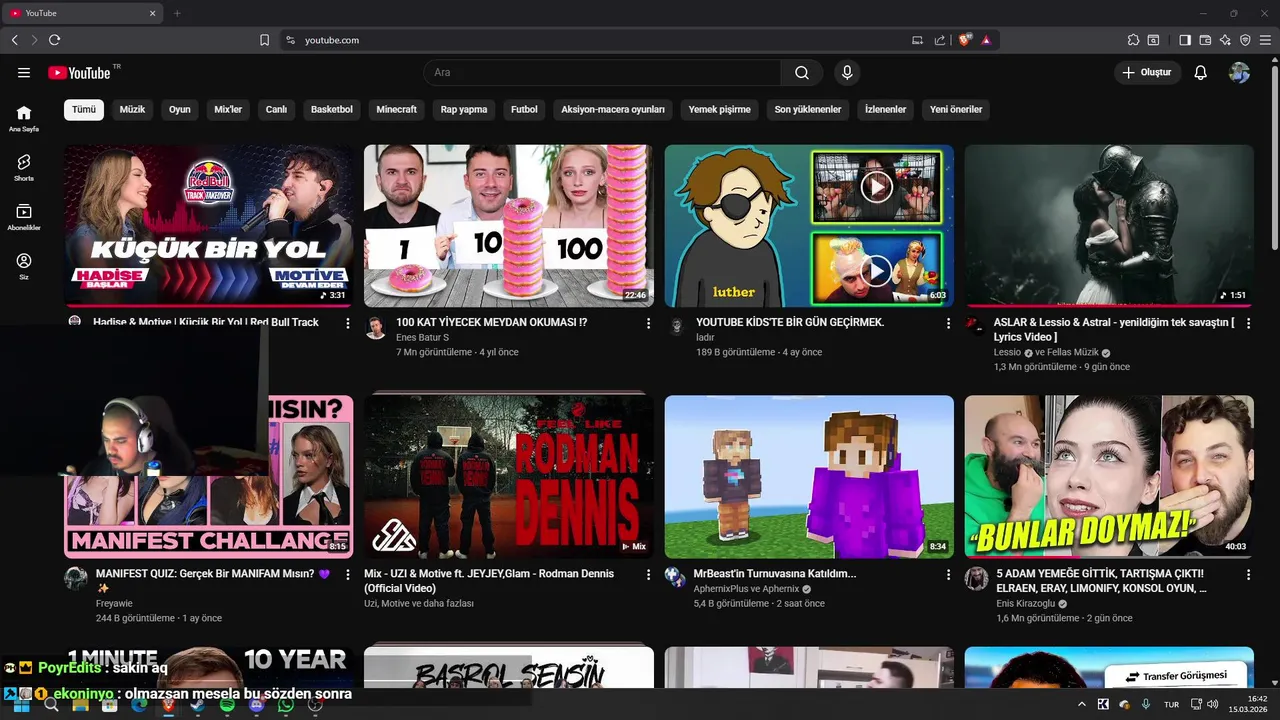Open more options for Hadise & Motive video
Screen dimensions: 1280x720
[348, 324]
